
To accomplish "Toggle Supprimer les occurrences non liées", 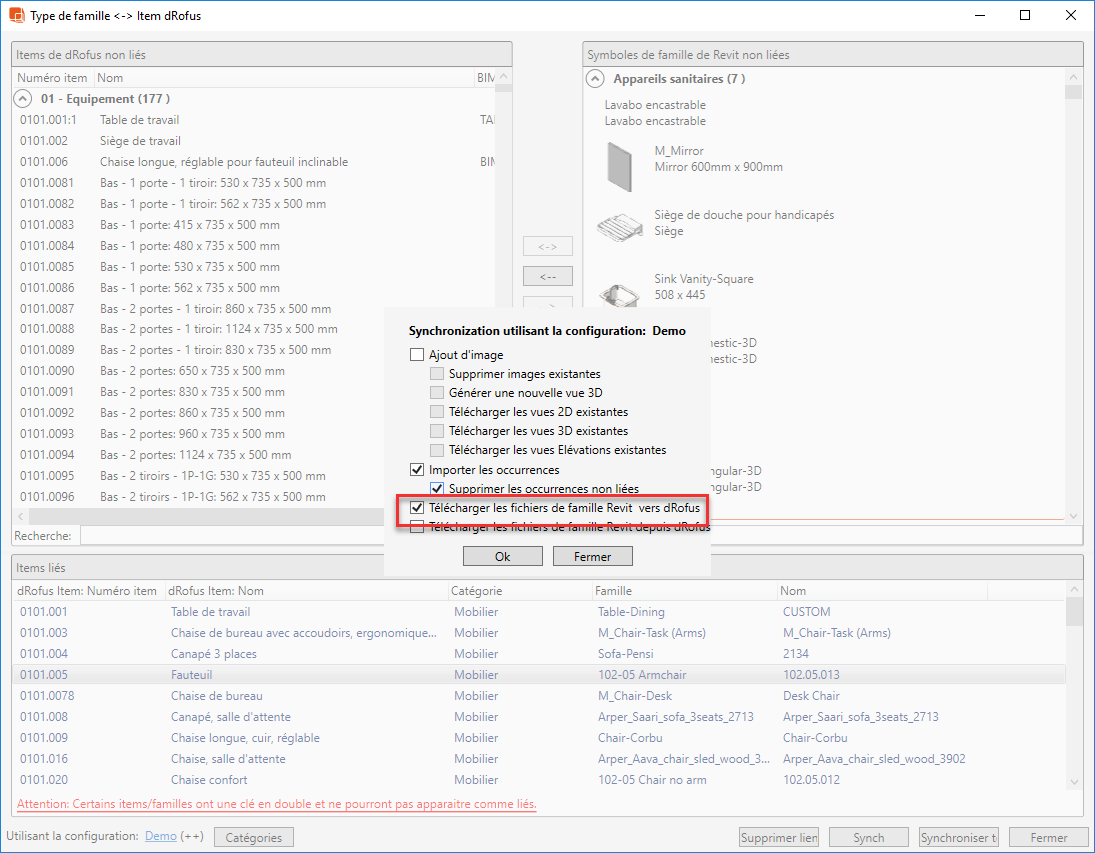I will click(x=437, y=489).
